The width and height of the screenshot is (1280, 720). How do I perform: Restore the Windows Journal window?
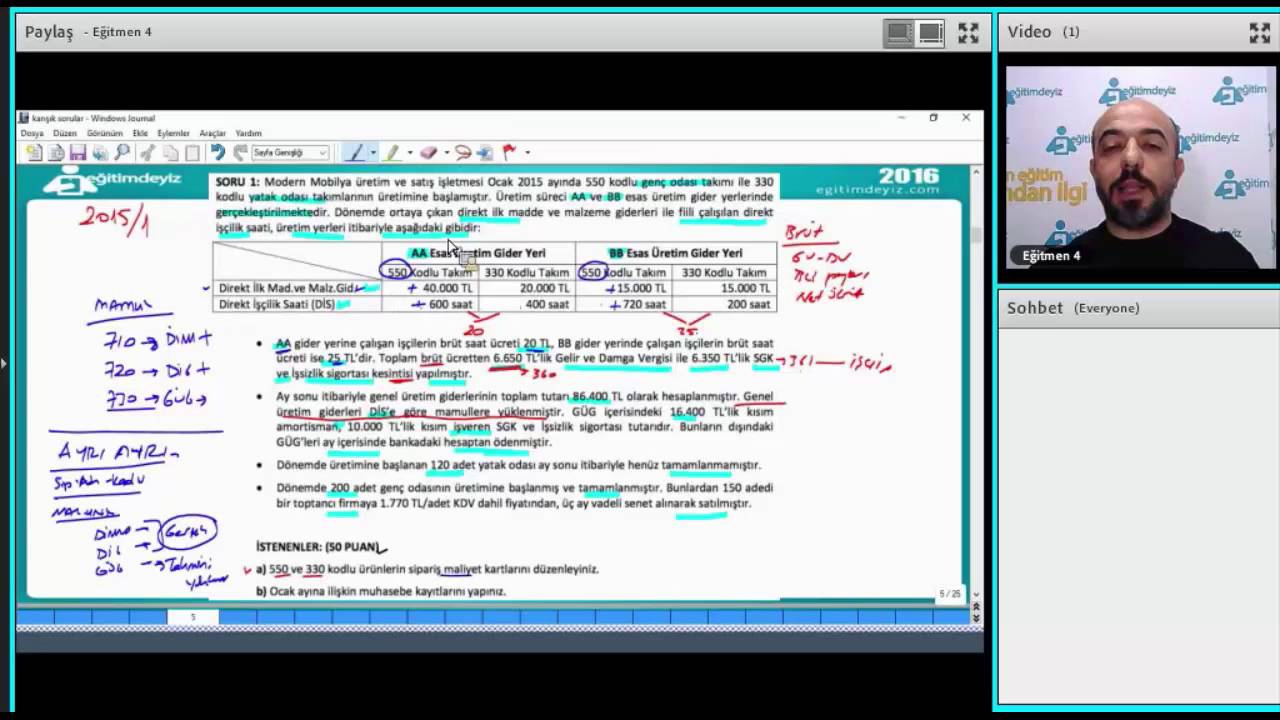[x=933, y=118]
